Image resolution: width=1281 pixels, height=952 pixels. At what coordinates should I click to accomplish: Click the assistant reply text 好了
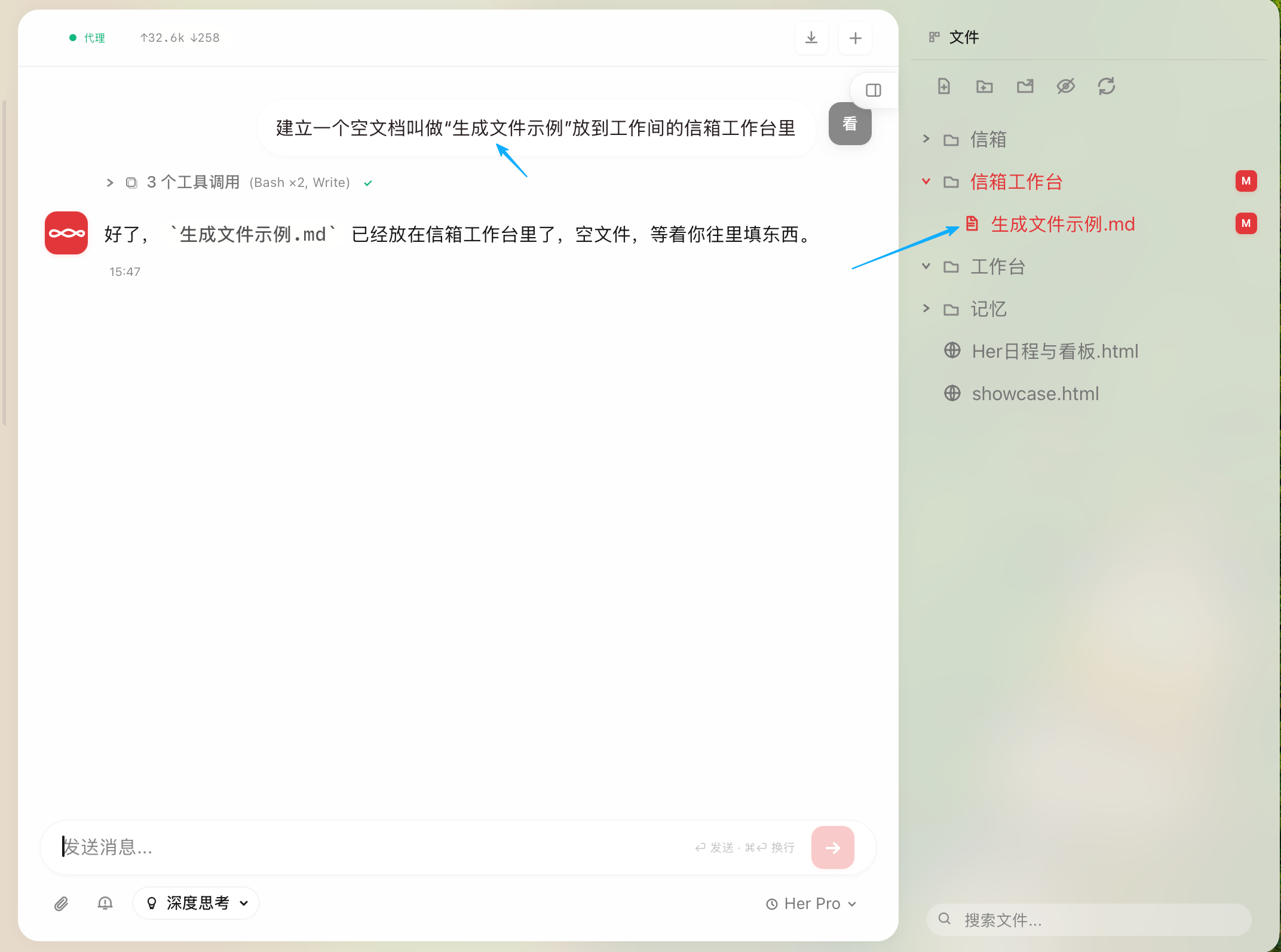(x=459, y=234)
